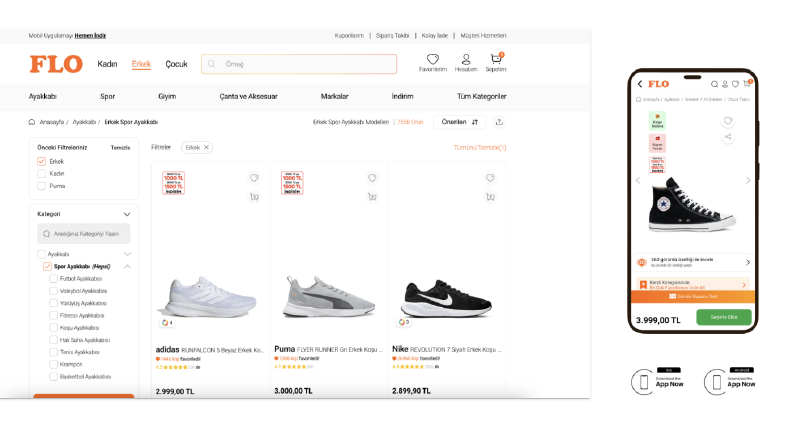Screen dimensions: 793x446
Task: Open the Markalar navigation category
Action: click(x=334, y=96)
